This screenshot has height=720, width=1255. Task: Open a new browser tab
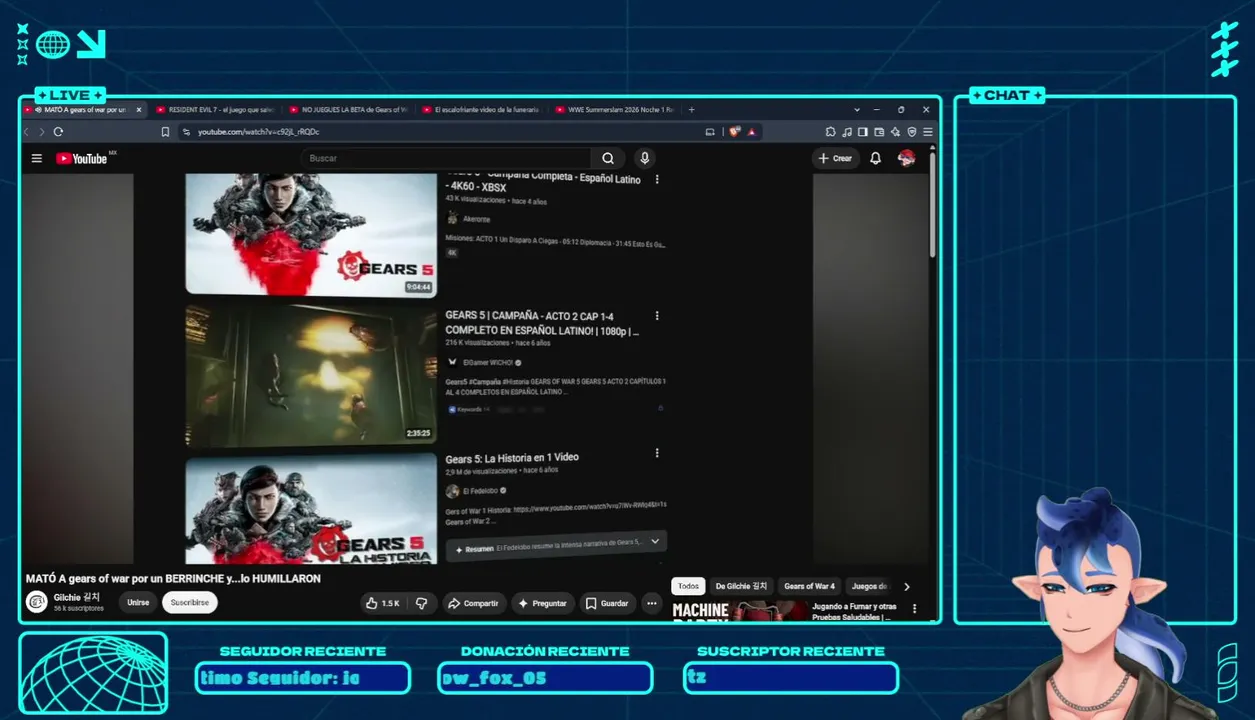pos(691,109)
